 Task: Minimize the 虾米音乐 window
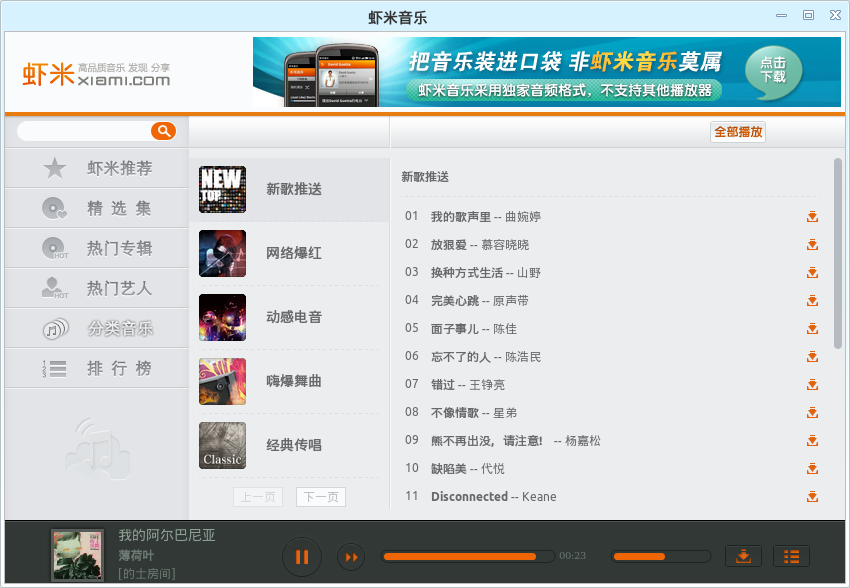(x=781, y=16)
